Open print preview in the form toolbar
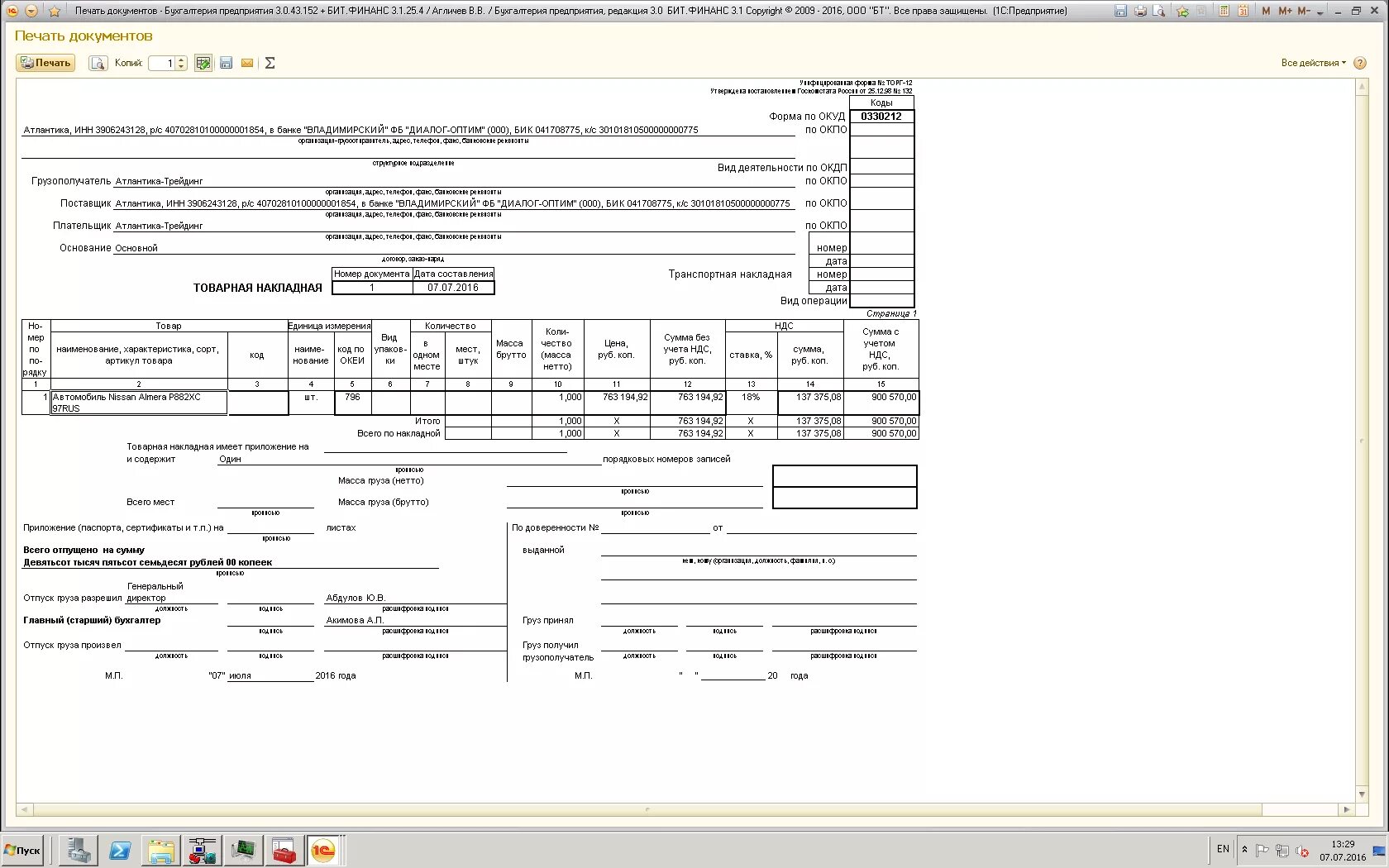 98,63
